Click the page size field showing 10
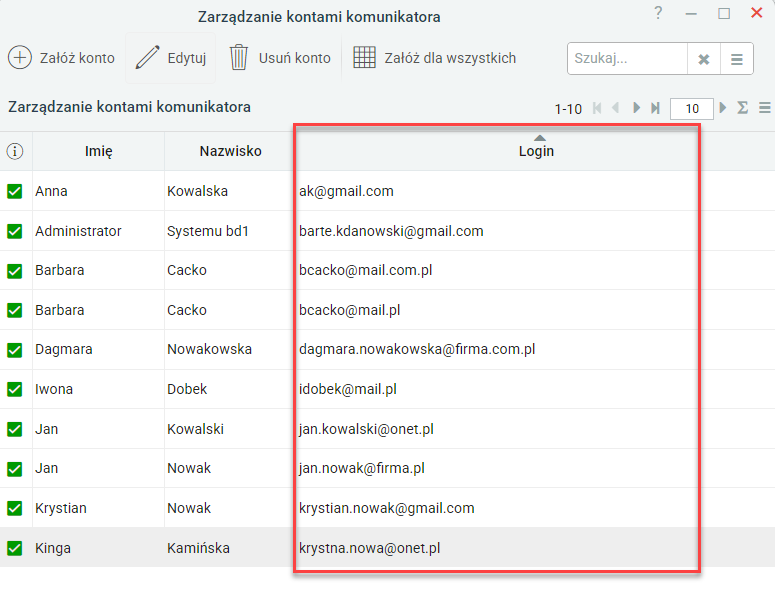Viewport: 775px width, 589px height. coord(692,109)
